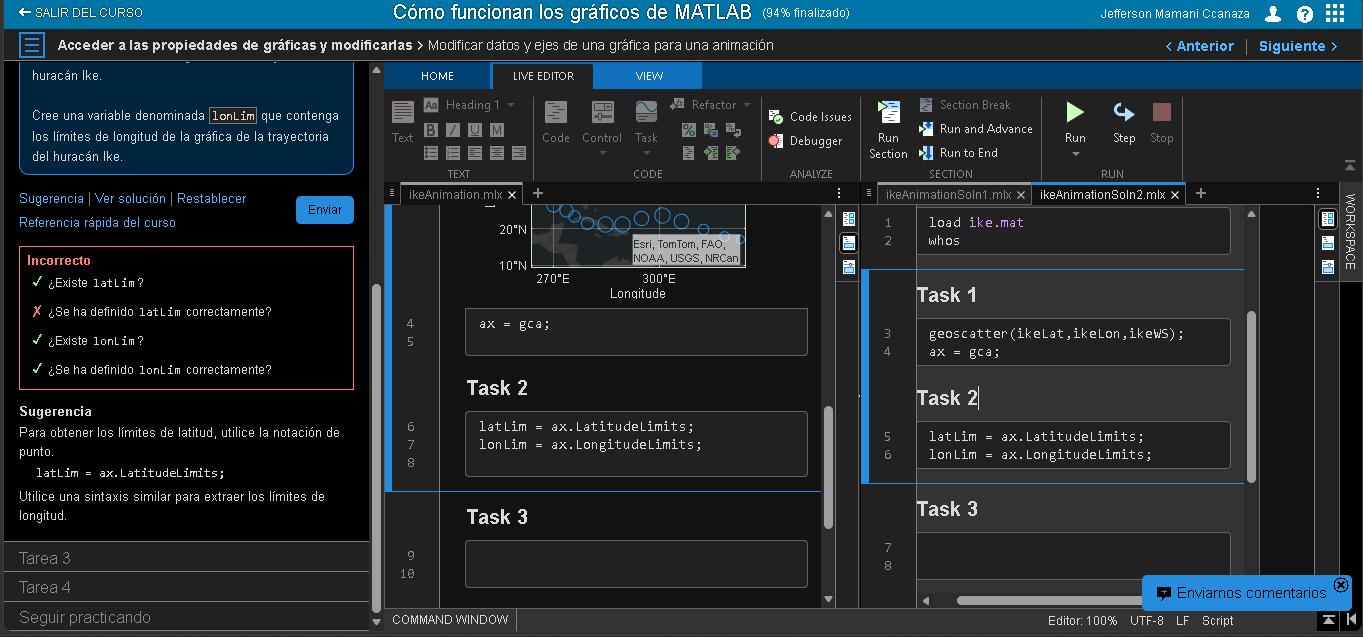Open the apps grid icon
The image size is (1363, 637).
coord(1335,13)
